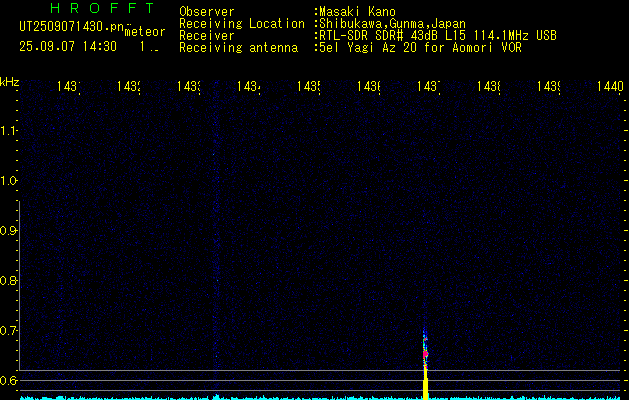Select the observer name Masaki Kano

[x=357, y=12]
